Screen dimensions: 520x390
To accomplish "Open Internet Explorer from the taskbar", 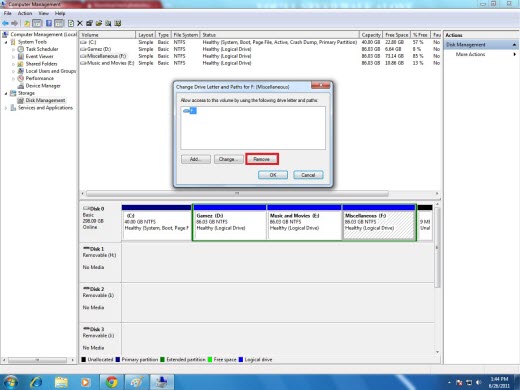I will tap(36, 382).
